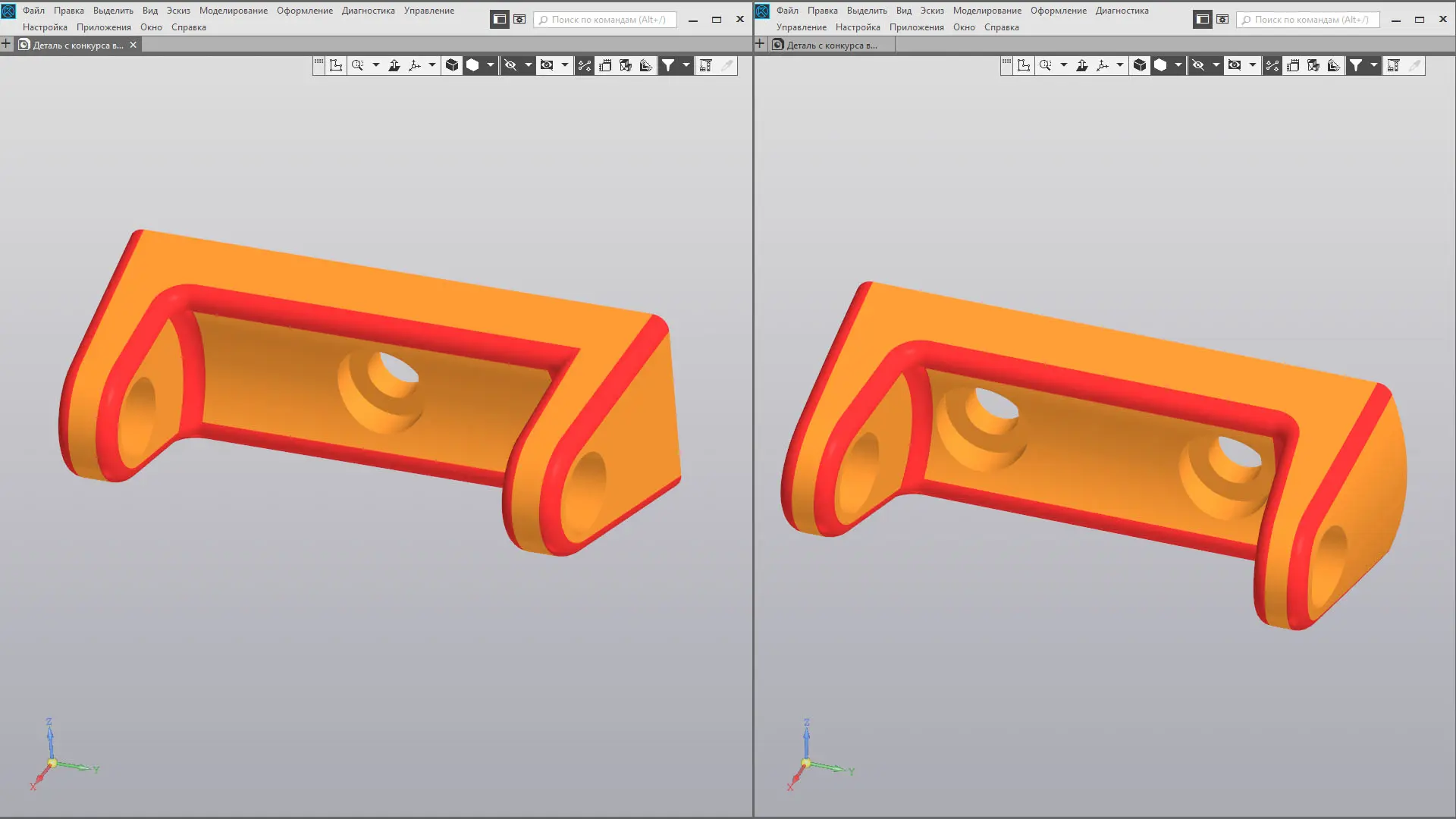Click panel layout button near right search
Screen dimensions: 1456x819
point(1203,19)
